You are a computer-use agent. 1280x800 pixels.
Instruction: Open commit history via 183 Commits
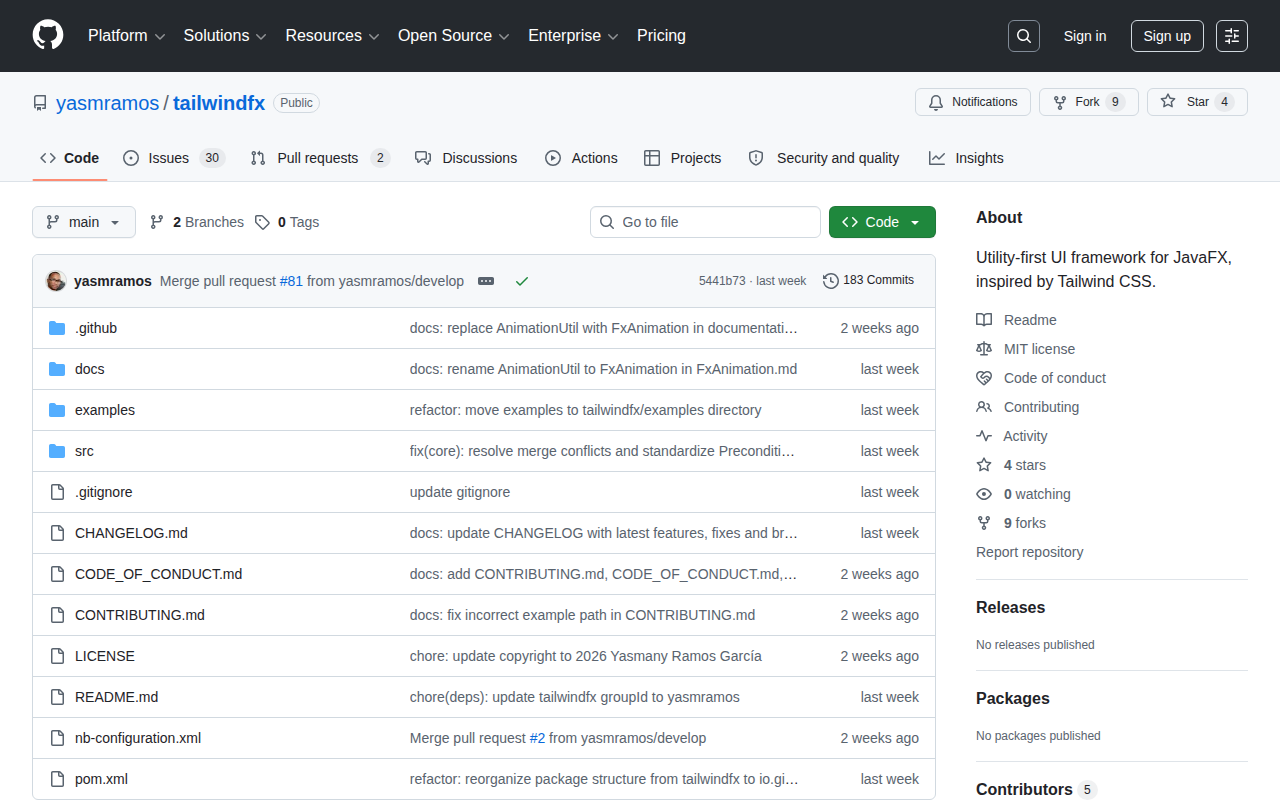868,281
